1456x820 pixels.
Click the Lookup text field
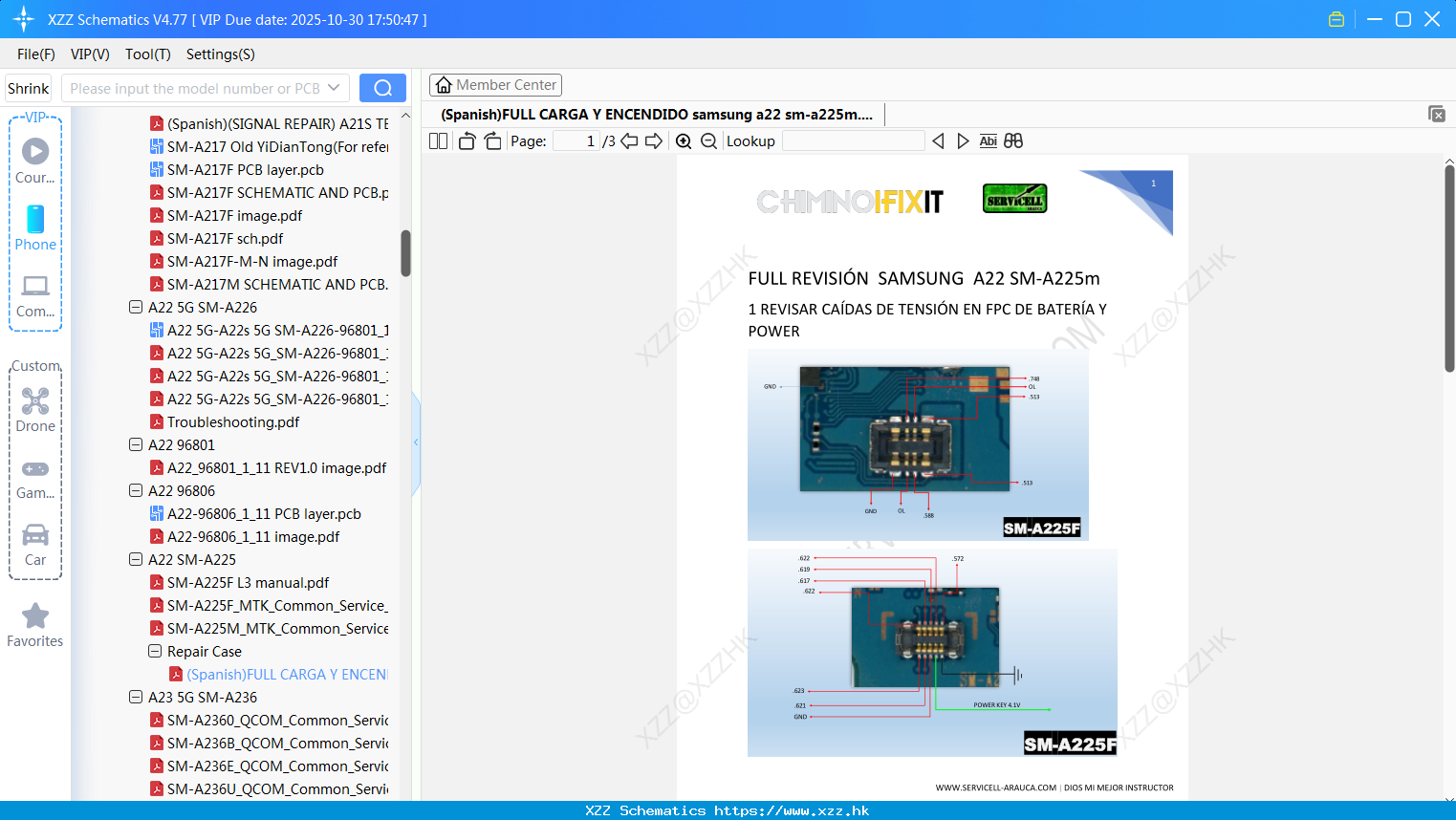pyautogui.click(x=853, y=140)
